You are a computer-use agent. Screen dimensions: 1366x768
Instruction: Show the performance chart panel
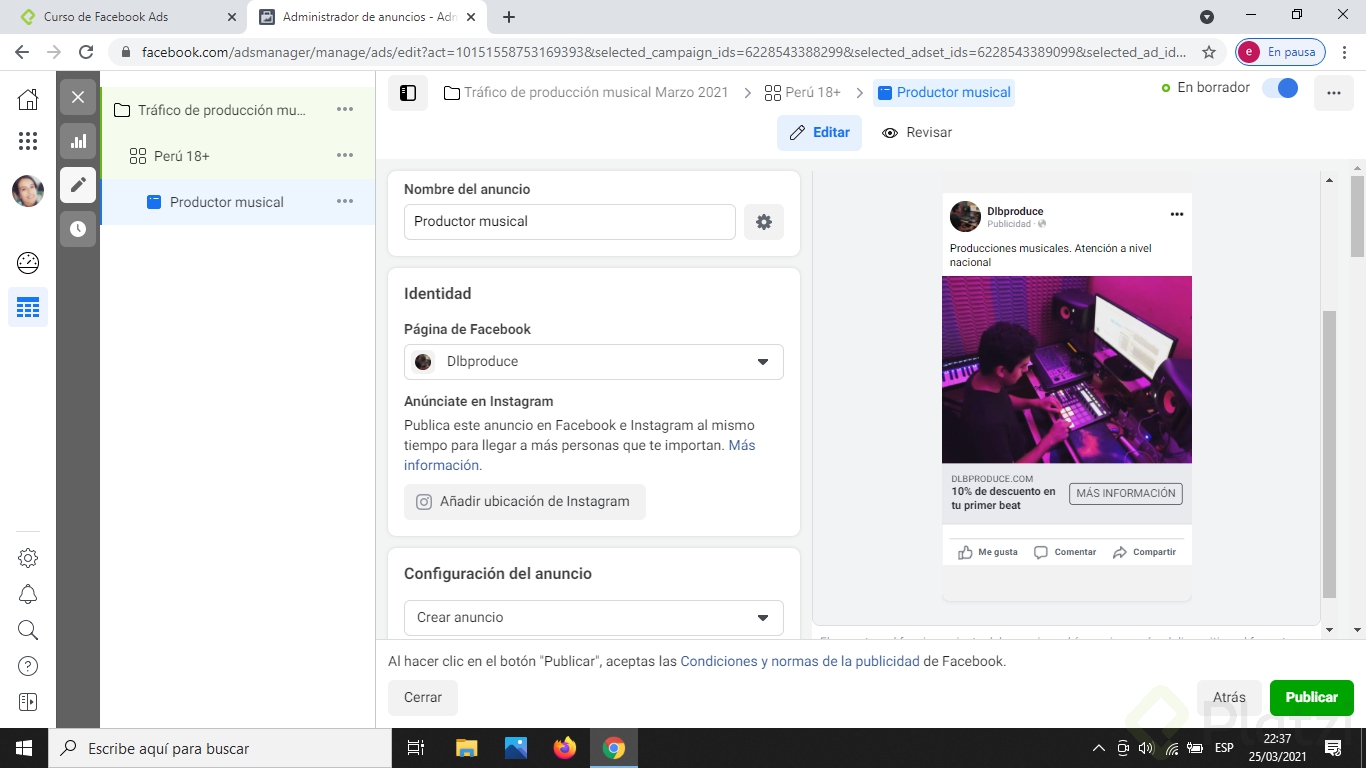[78, 141]
